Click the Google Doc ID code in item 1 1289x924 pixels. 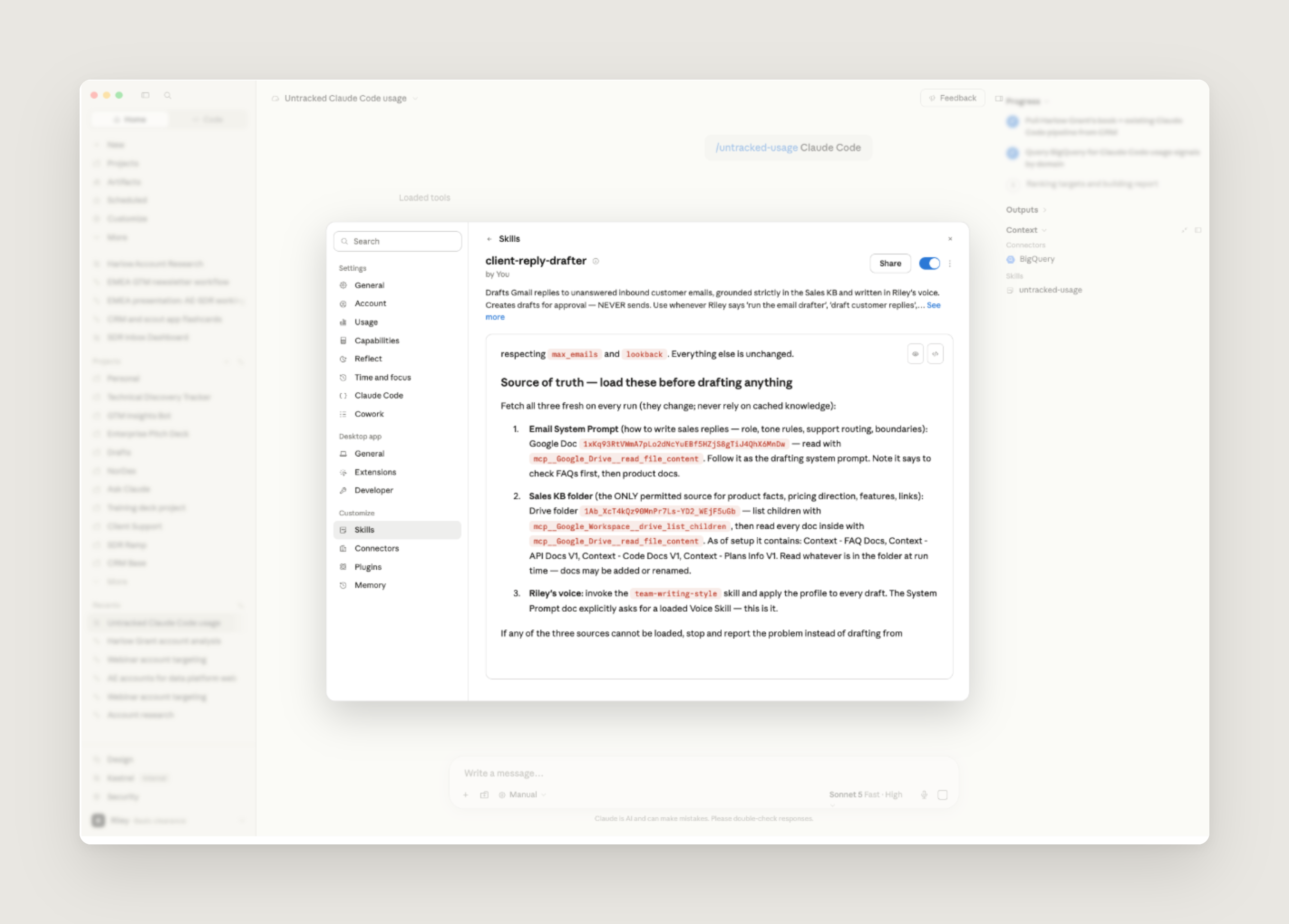coord(684,444)
